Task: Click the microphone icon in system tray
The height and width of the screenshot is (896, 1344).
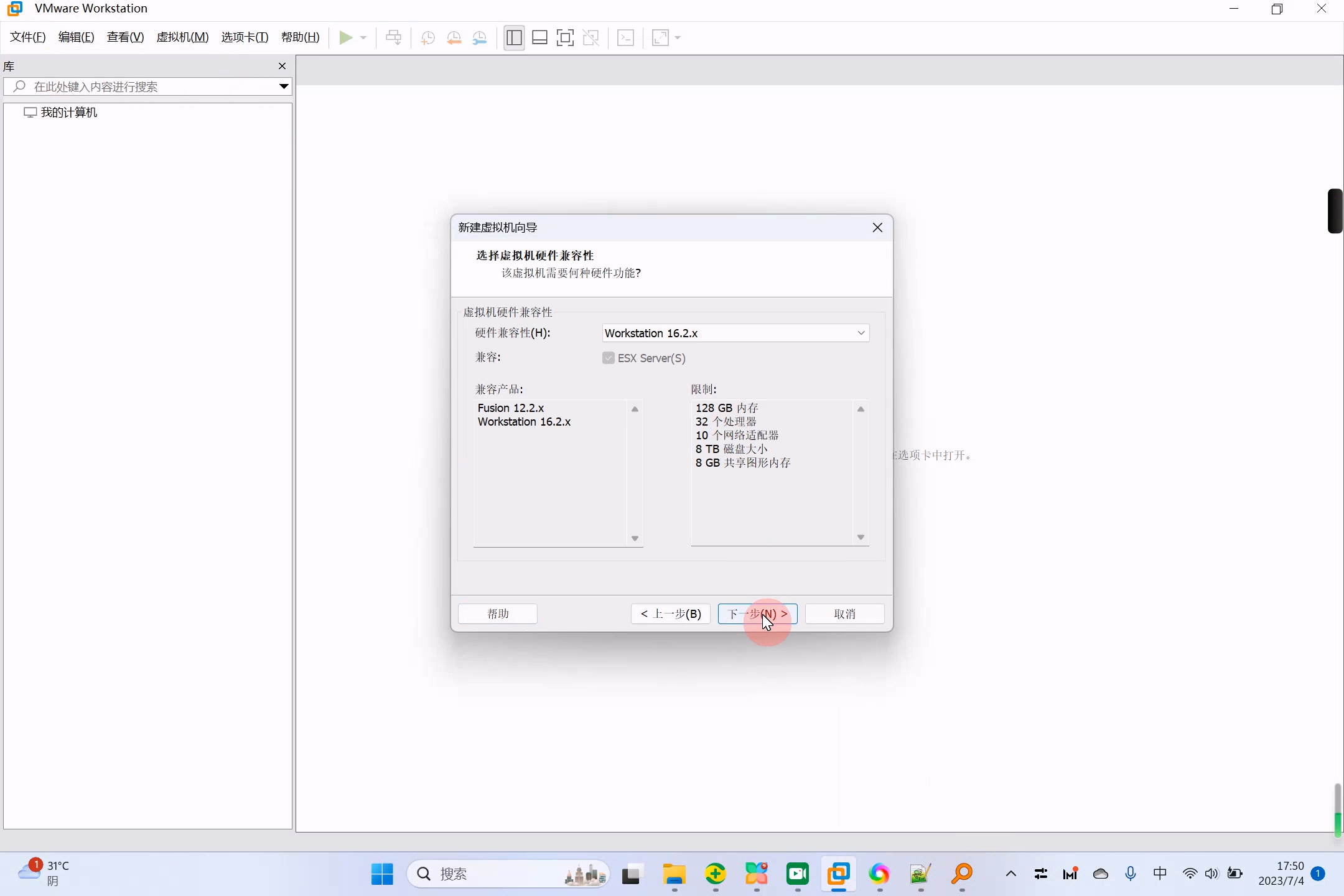Action: (1131, 874)
